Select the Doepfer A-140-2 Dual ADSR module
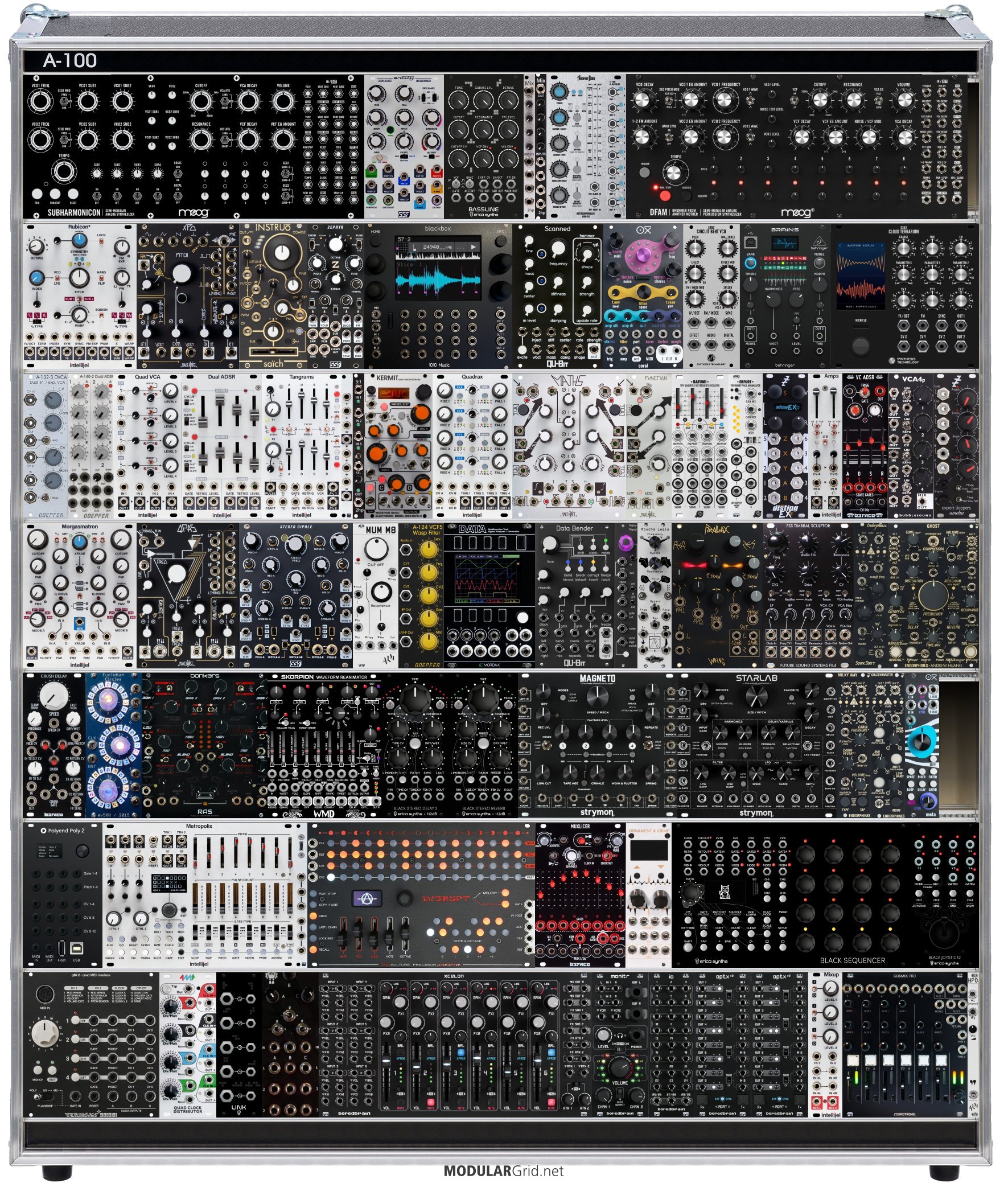 click(90, 446)
